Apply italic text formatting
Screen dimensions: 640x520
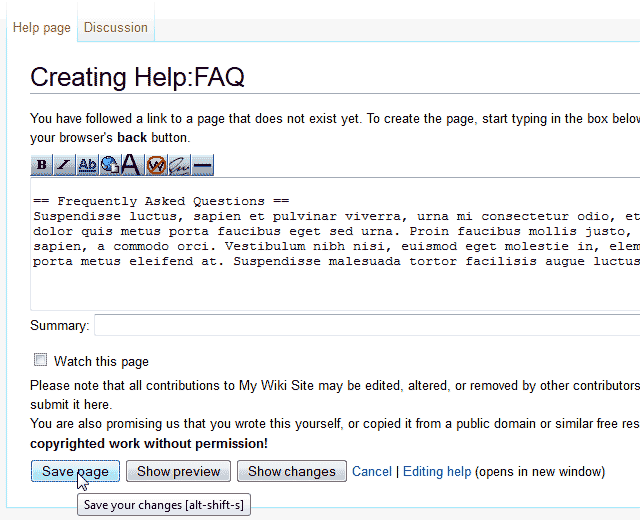tap(64, 165)
